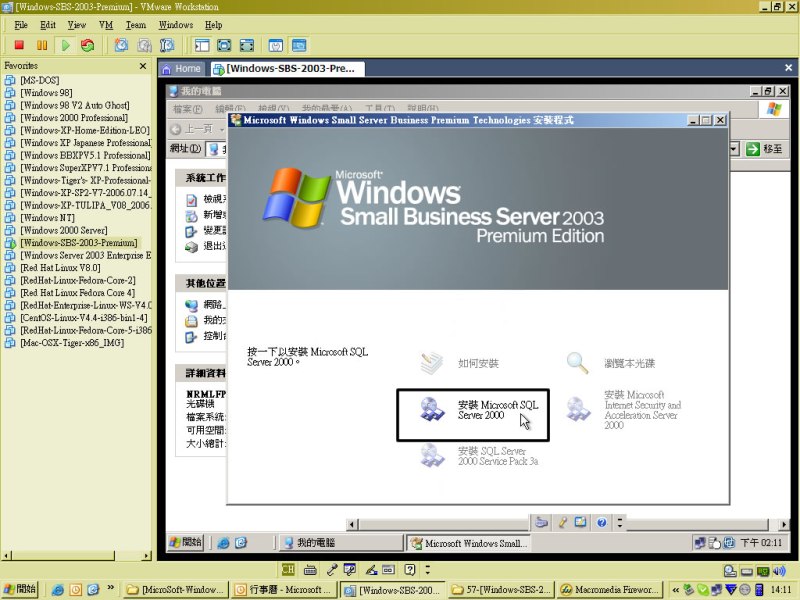Open Macromedia Firewor... host taskbar button

[610, 590]
